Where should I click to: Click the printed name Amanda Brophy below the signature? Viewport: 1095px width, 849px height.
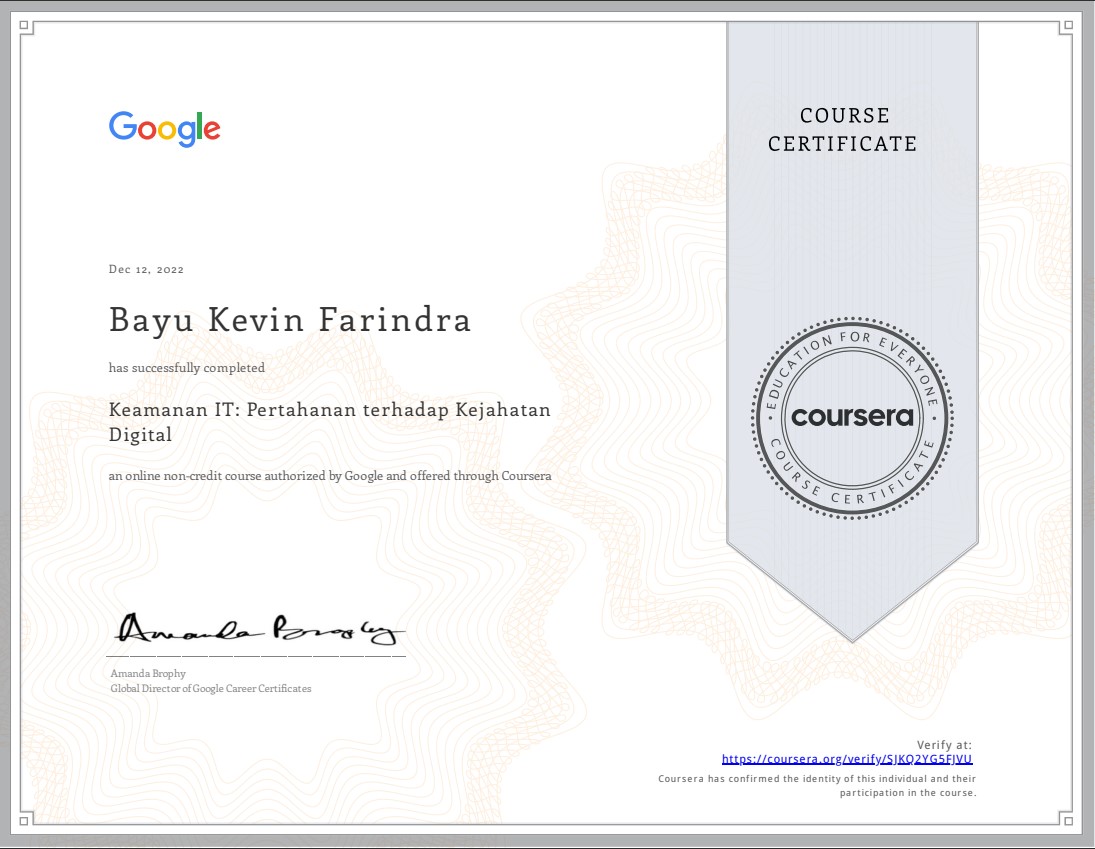pyautogui.click(x=148, y=673)
